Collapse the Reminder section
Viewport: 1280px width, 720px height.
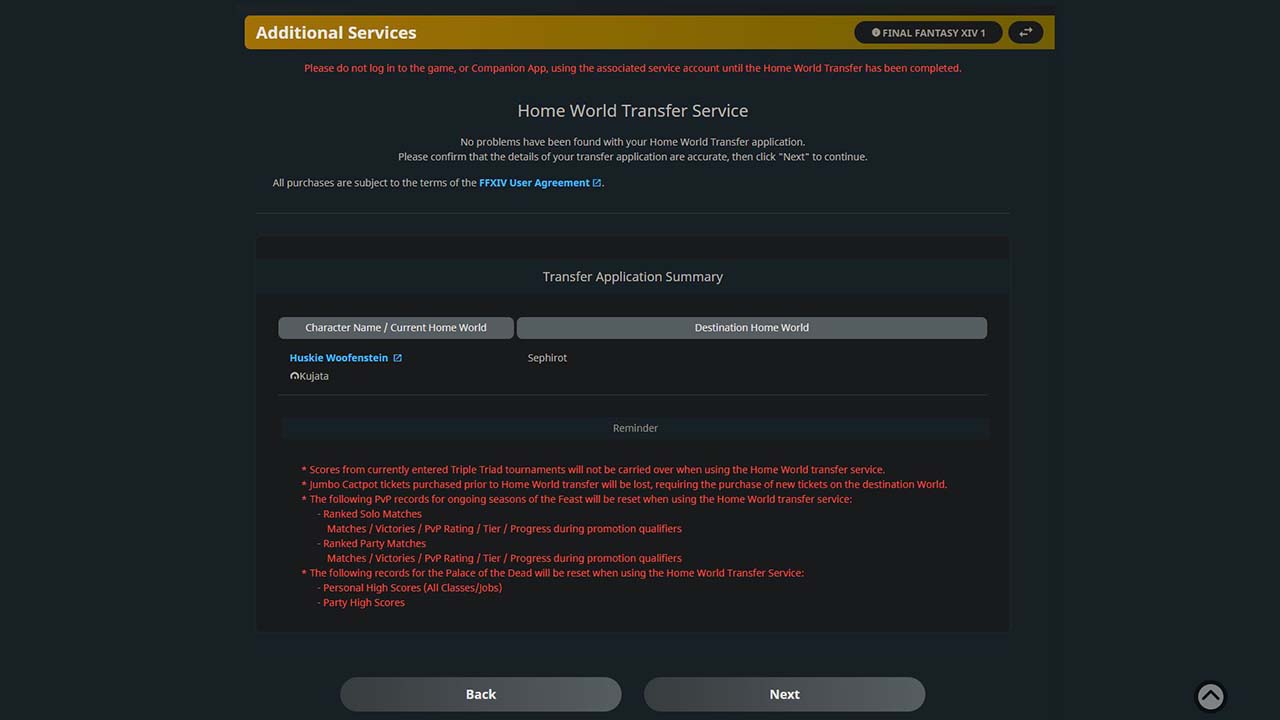coord(635,427)
